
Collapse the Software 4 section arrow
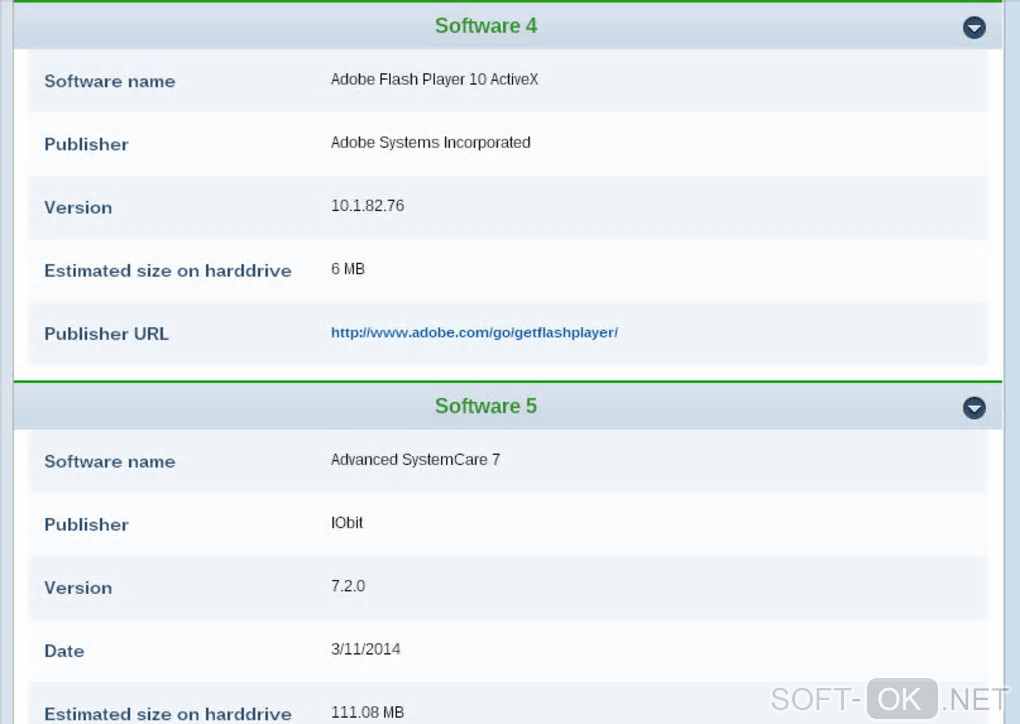coord(974,28)
